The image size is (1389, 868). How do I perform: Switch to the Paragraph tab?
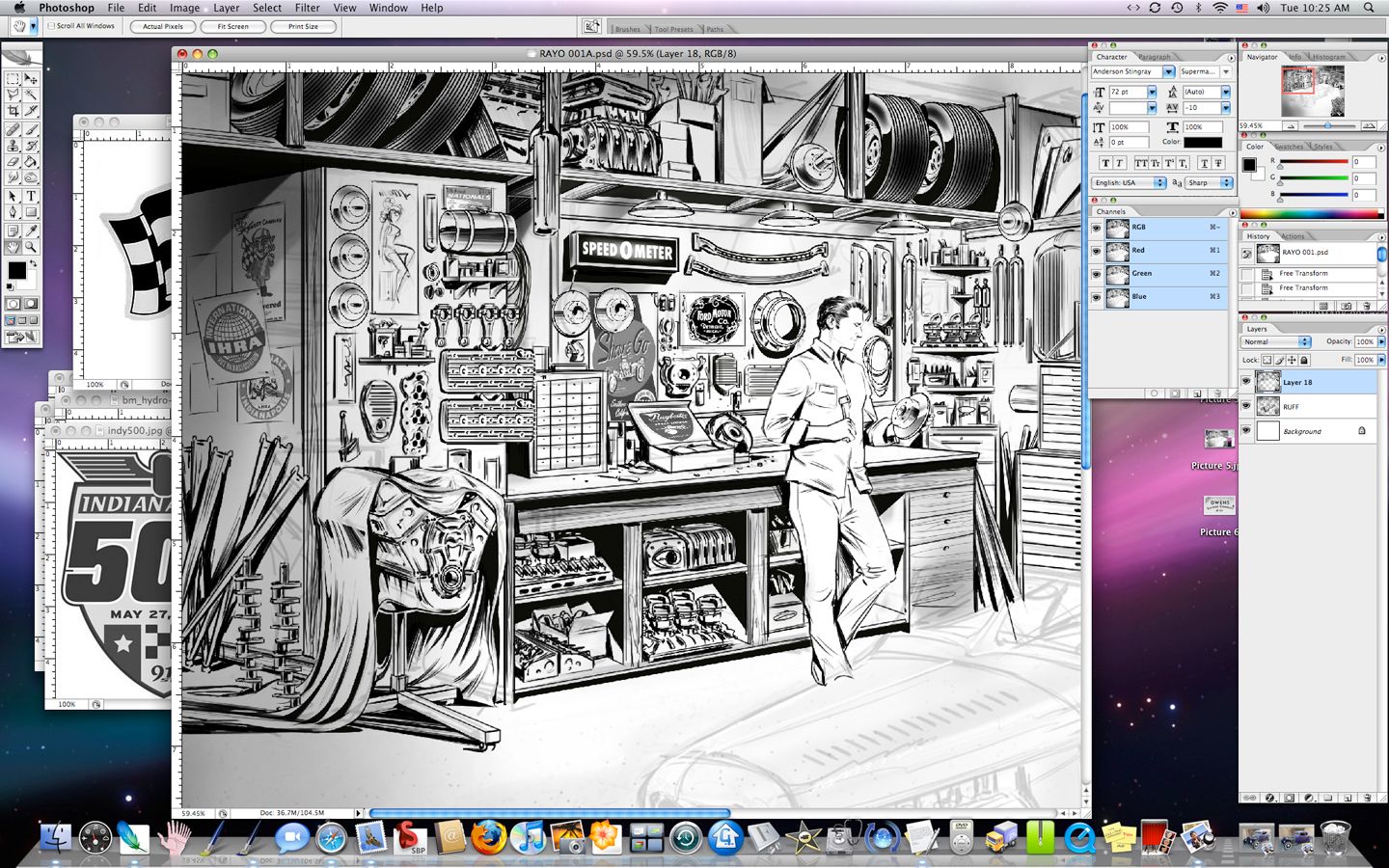pyautogui.click(x=1154, y=57)
